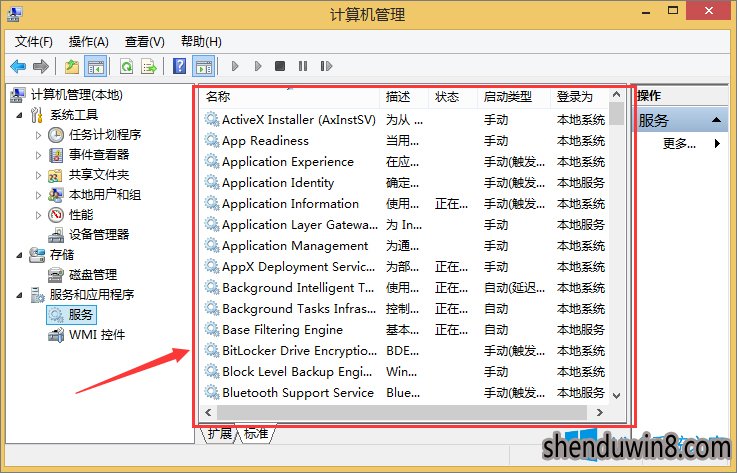Viewport: 737px width, 473px height.
Task: Click the Forward arrow toolbar icon
Action: click(41, 66)
